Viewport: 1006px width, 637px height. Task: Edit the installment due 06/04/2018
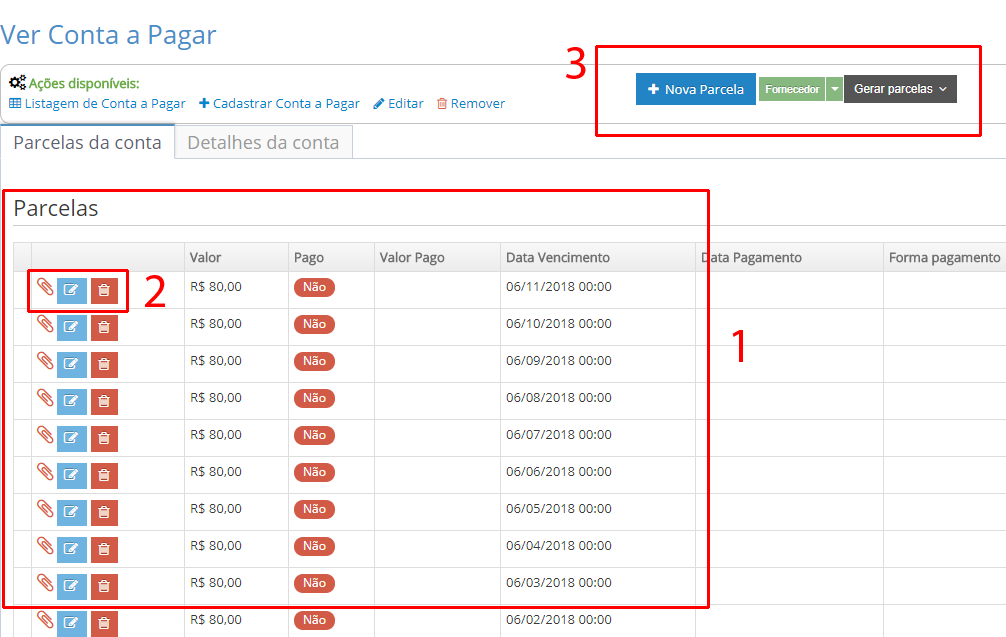point(71,550)
